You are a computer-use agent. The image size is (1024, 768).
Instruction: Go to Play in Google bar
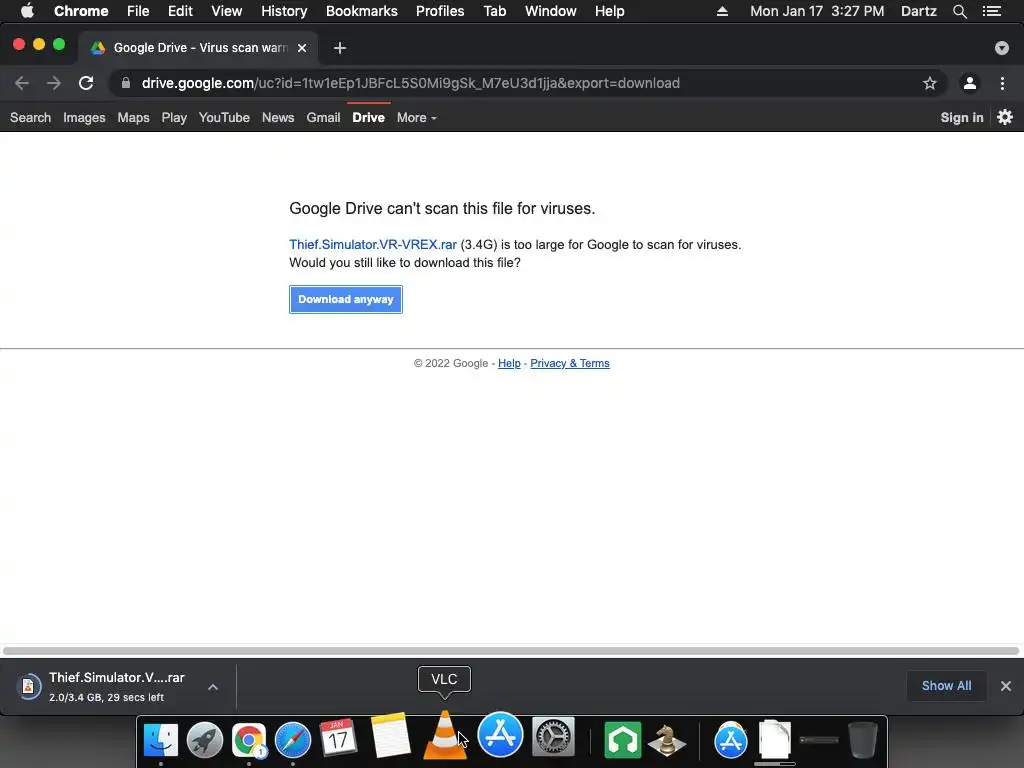coord(174,118)
